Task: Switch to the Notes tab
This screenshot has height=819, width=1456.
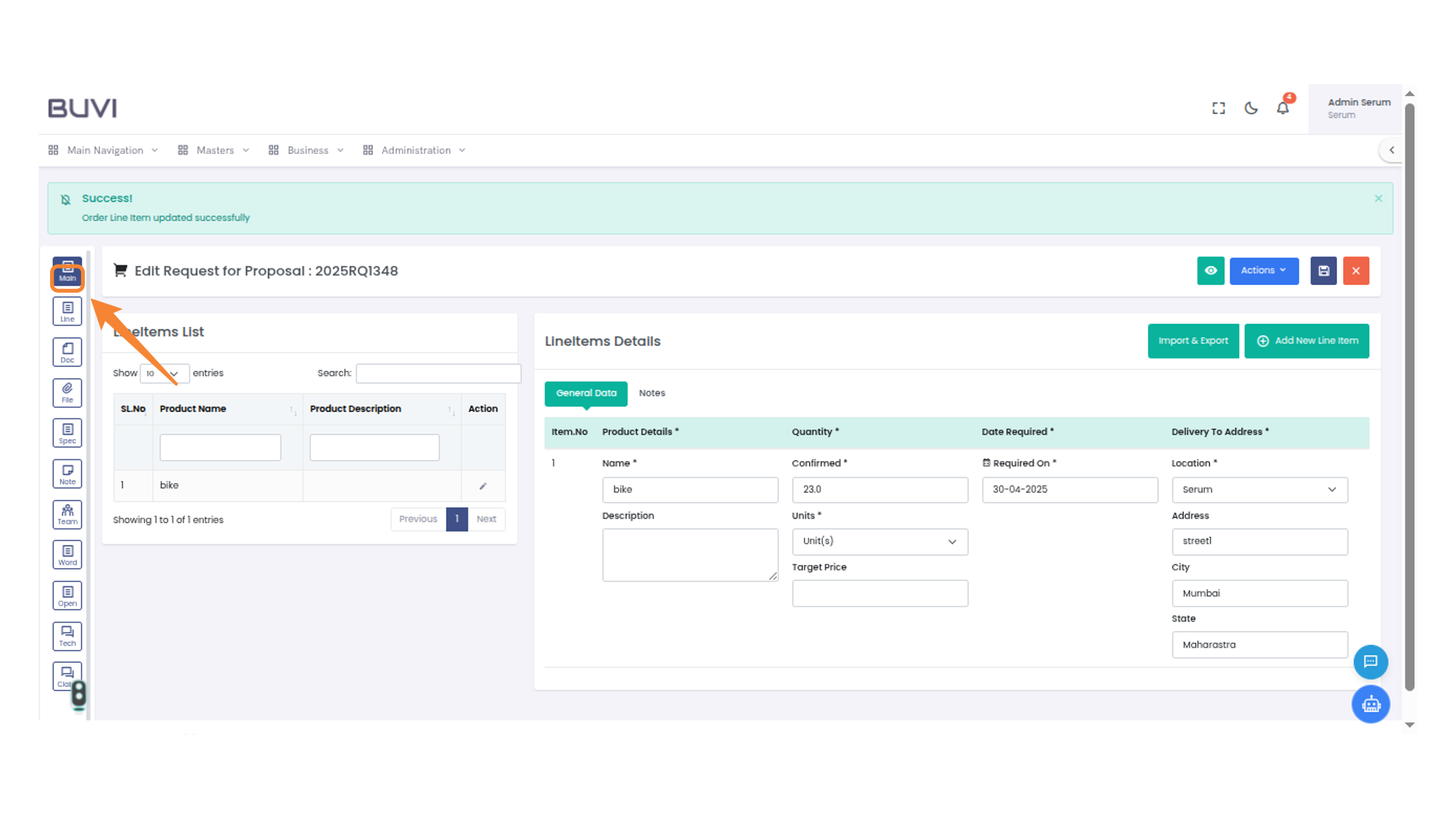Action: point(651,393)
